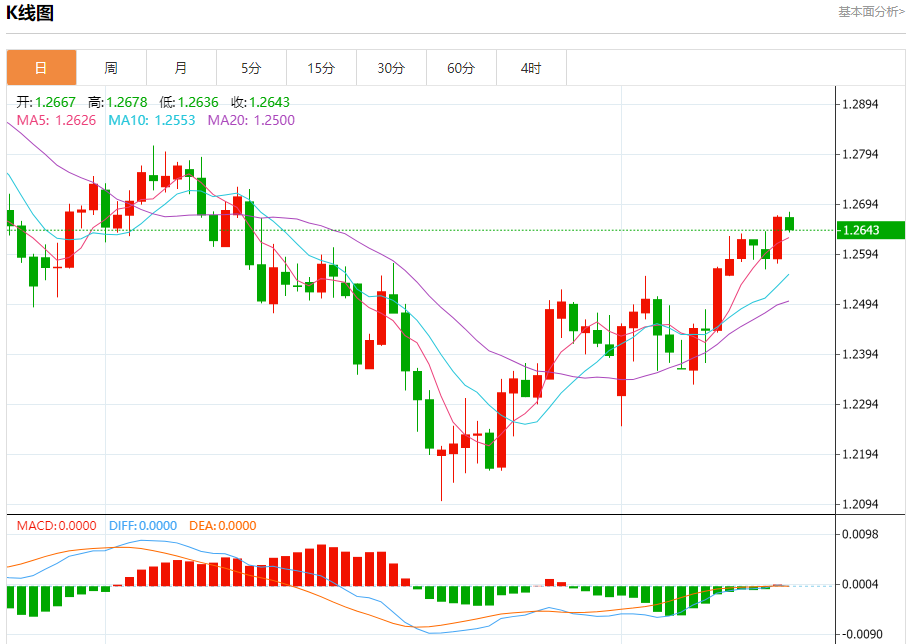This screenshot has height=644, width=911.
Task: Click the MA10 1.2553 legend label
Action: tap(152, 120)
